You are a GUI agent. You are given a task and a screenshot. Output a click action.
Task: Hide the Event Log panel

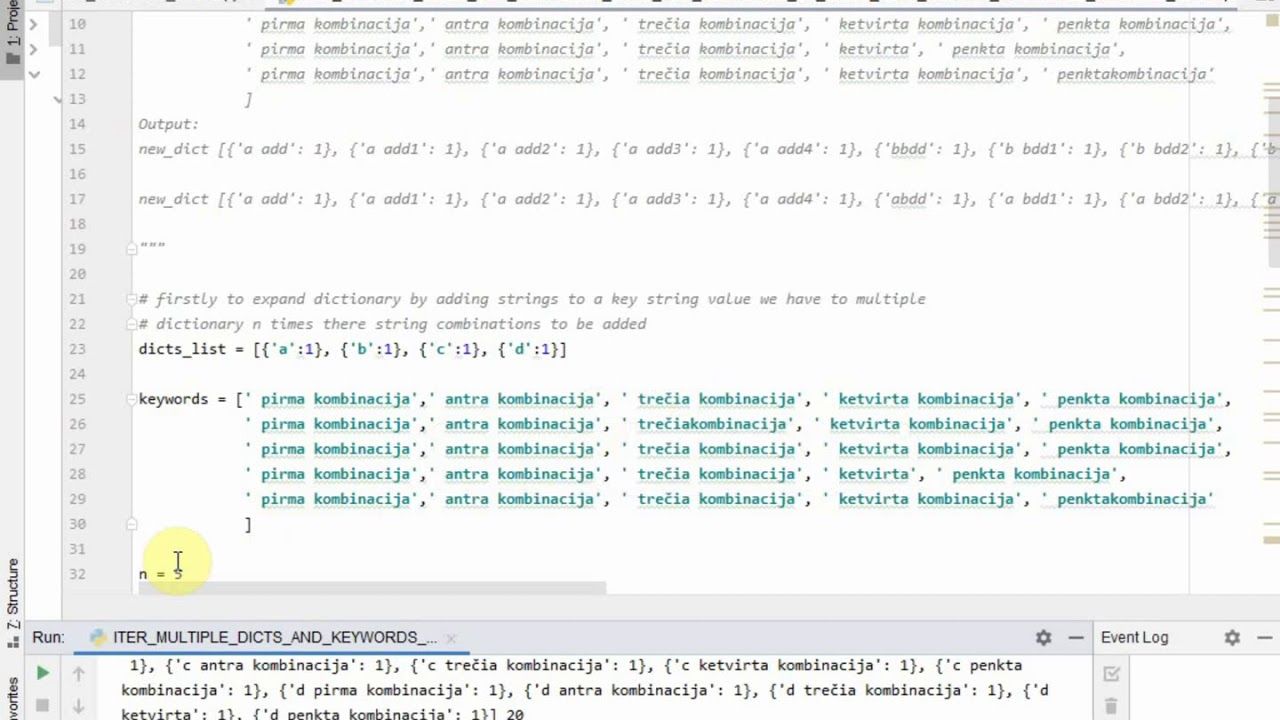[1264, 637]
